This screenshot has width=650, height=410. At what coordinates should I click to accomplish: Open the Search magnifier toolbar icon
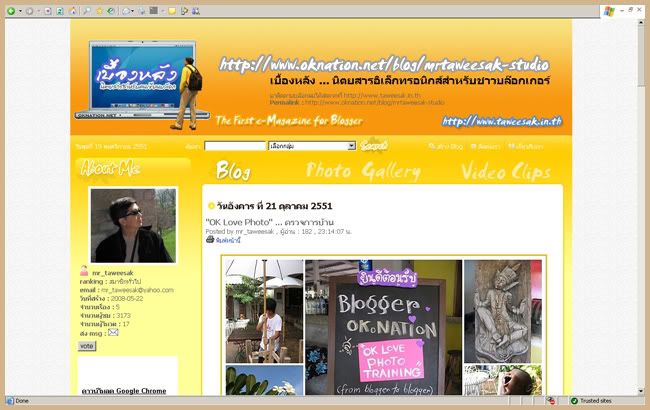(x=87, y=11)
